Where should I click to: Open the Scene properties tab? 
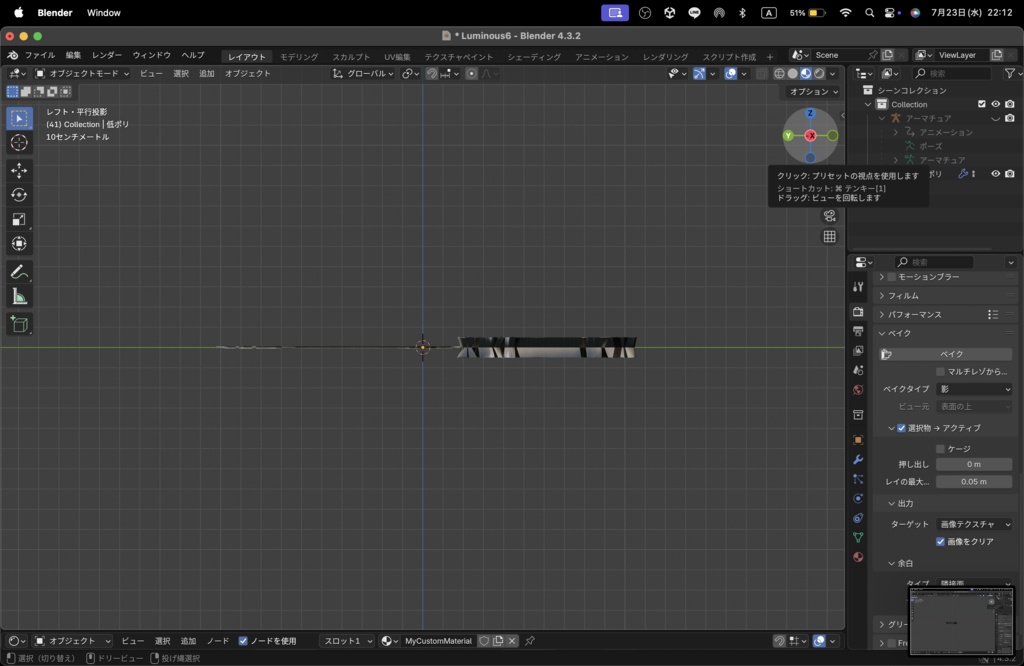858,370
